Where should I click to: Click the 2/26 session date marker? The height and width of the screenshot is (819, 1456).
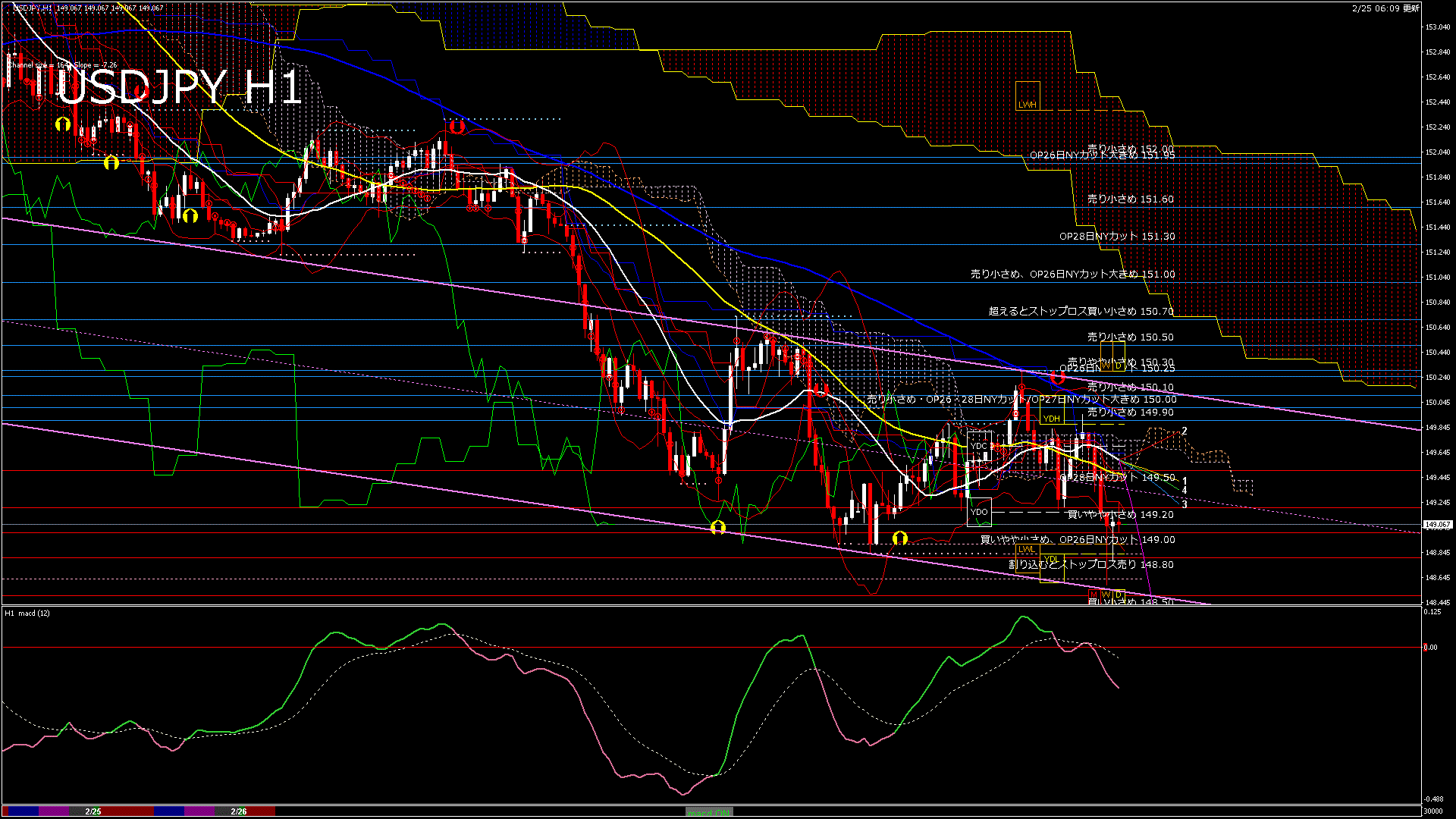[239, 811]
